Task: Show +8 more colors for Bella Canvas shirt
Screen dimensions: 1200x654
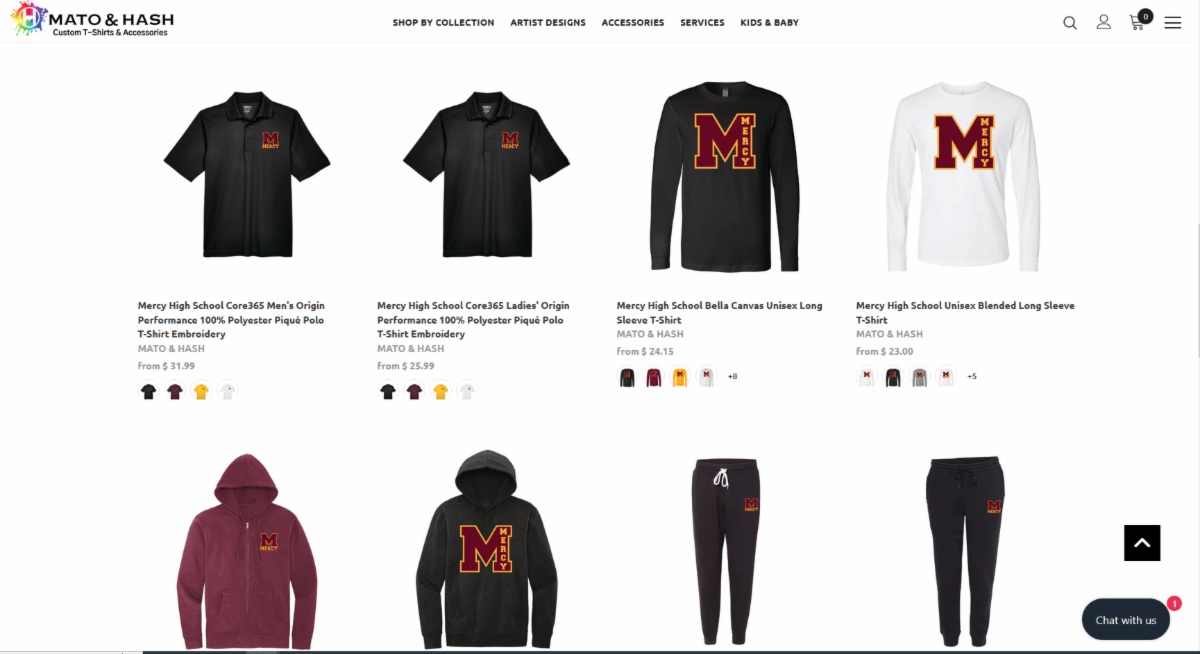Action: pos(733,377)
